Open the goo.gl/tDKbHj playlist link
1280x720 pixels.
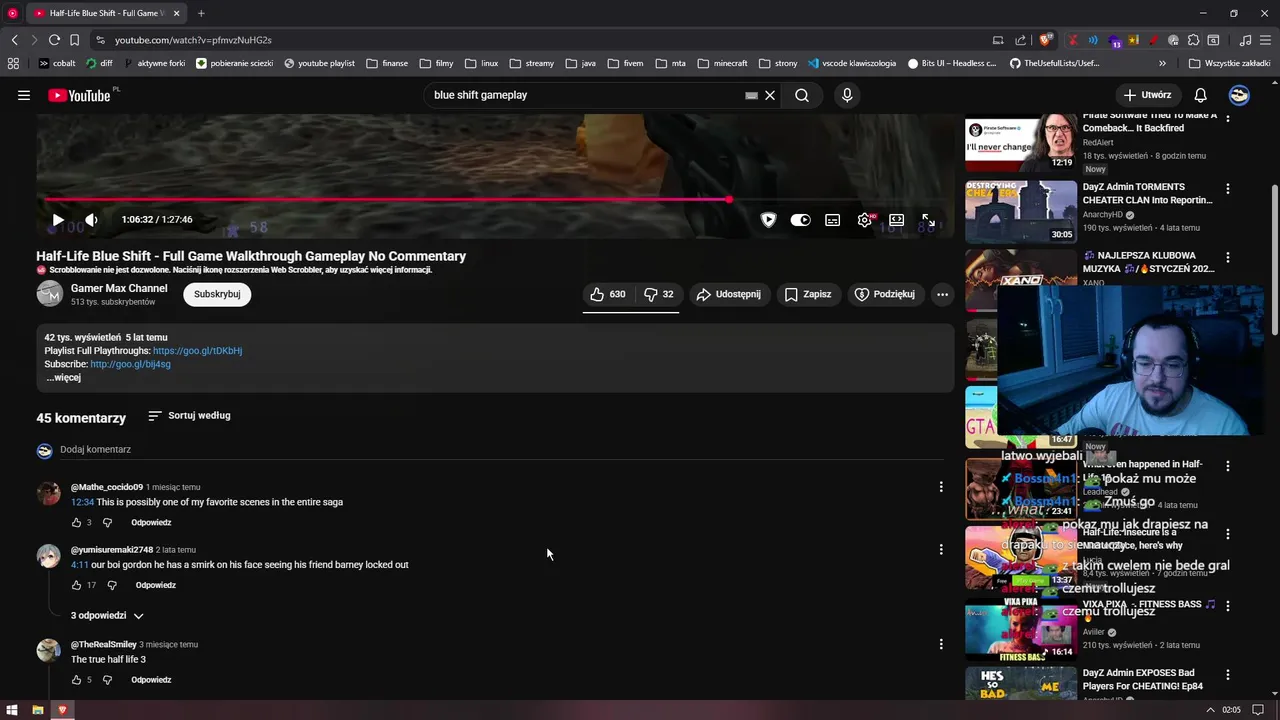click(x=197, y=351)
